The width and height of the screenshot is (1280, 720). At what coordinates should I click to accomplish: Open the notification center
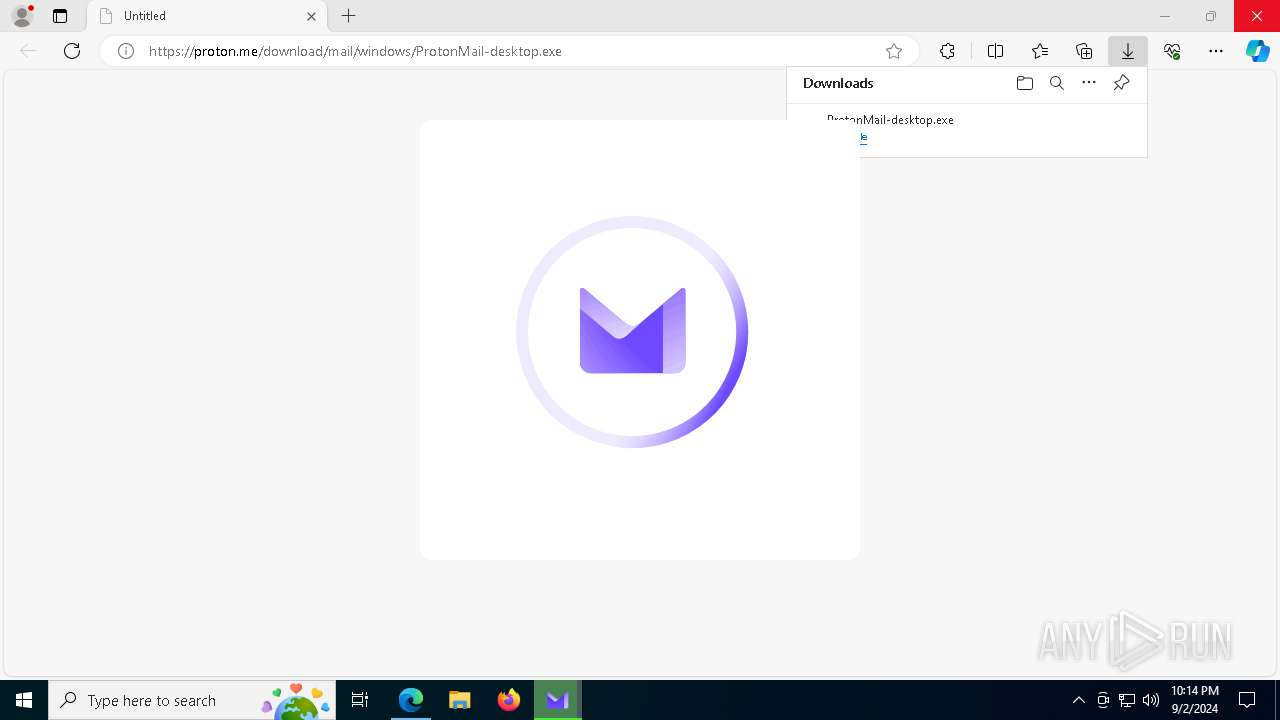(1247, 700)
